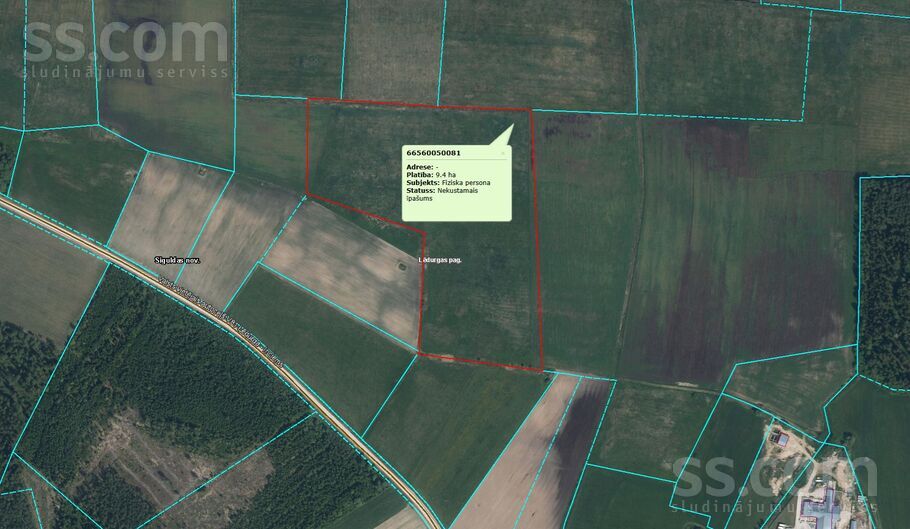Select the Adrese line in popup

422,165
